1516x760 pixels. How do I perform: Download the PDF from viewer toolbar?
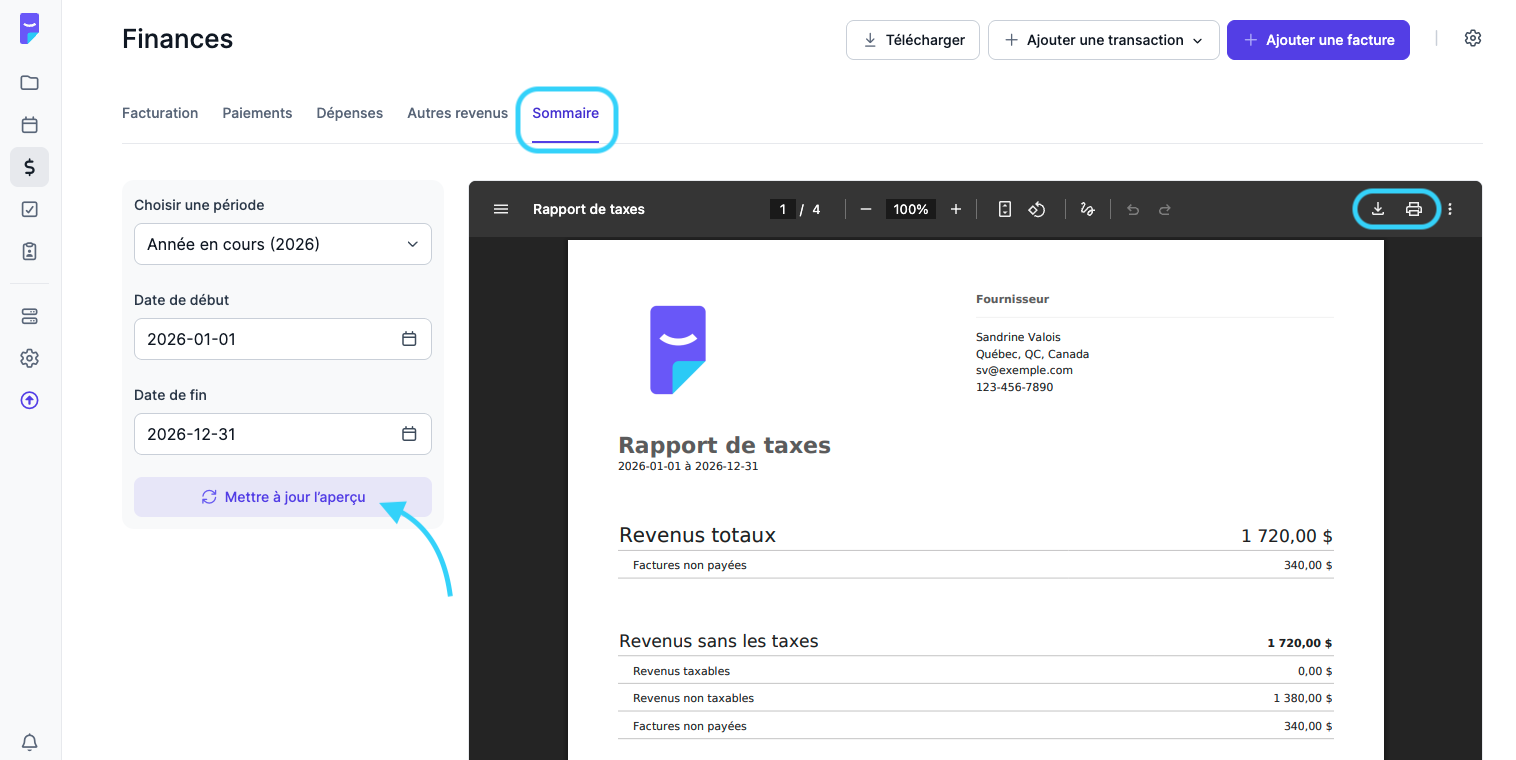[1377, 209]
